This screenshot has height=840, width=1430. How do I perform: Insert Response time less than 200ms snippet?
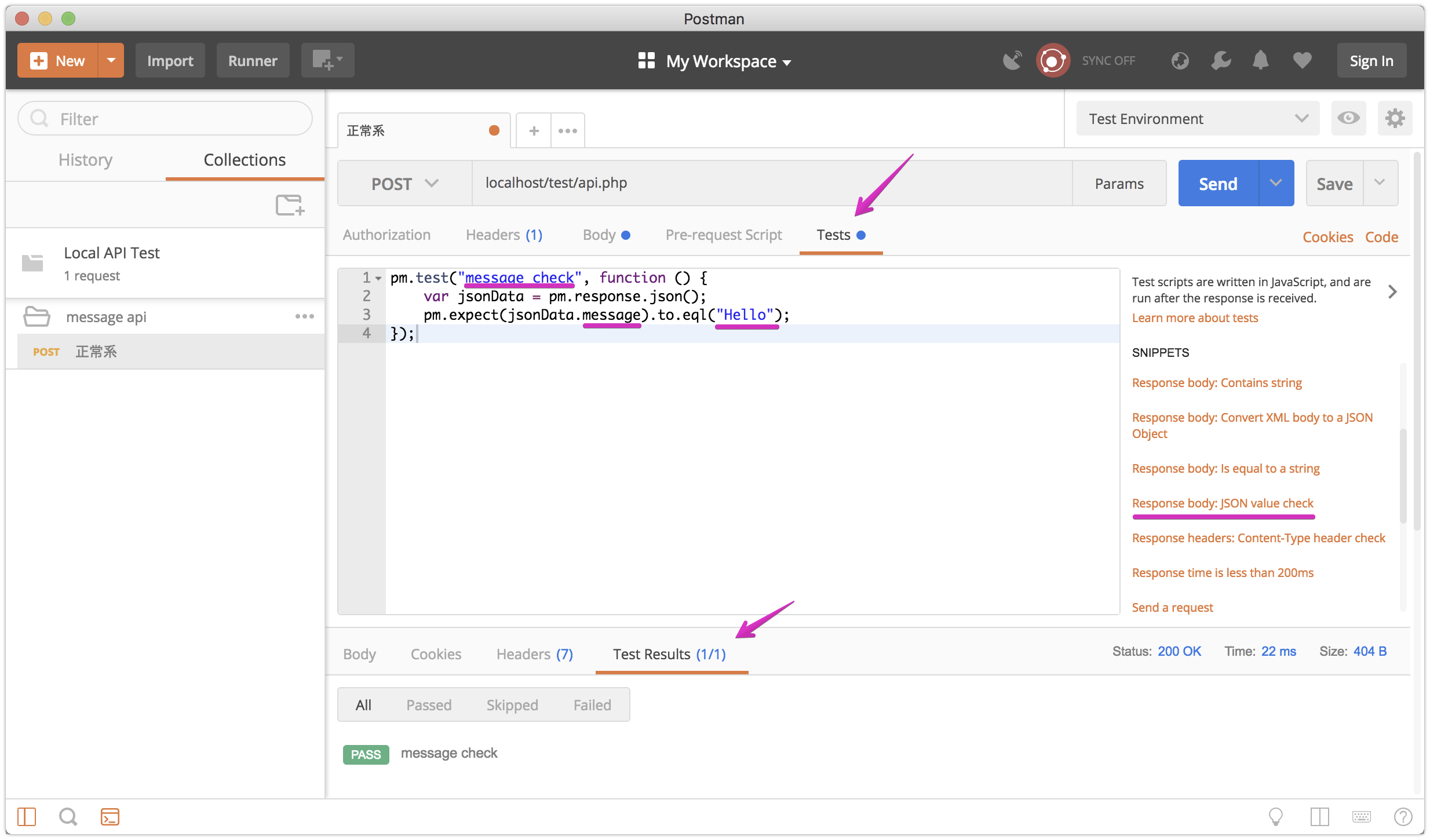pos(1223,573)
